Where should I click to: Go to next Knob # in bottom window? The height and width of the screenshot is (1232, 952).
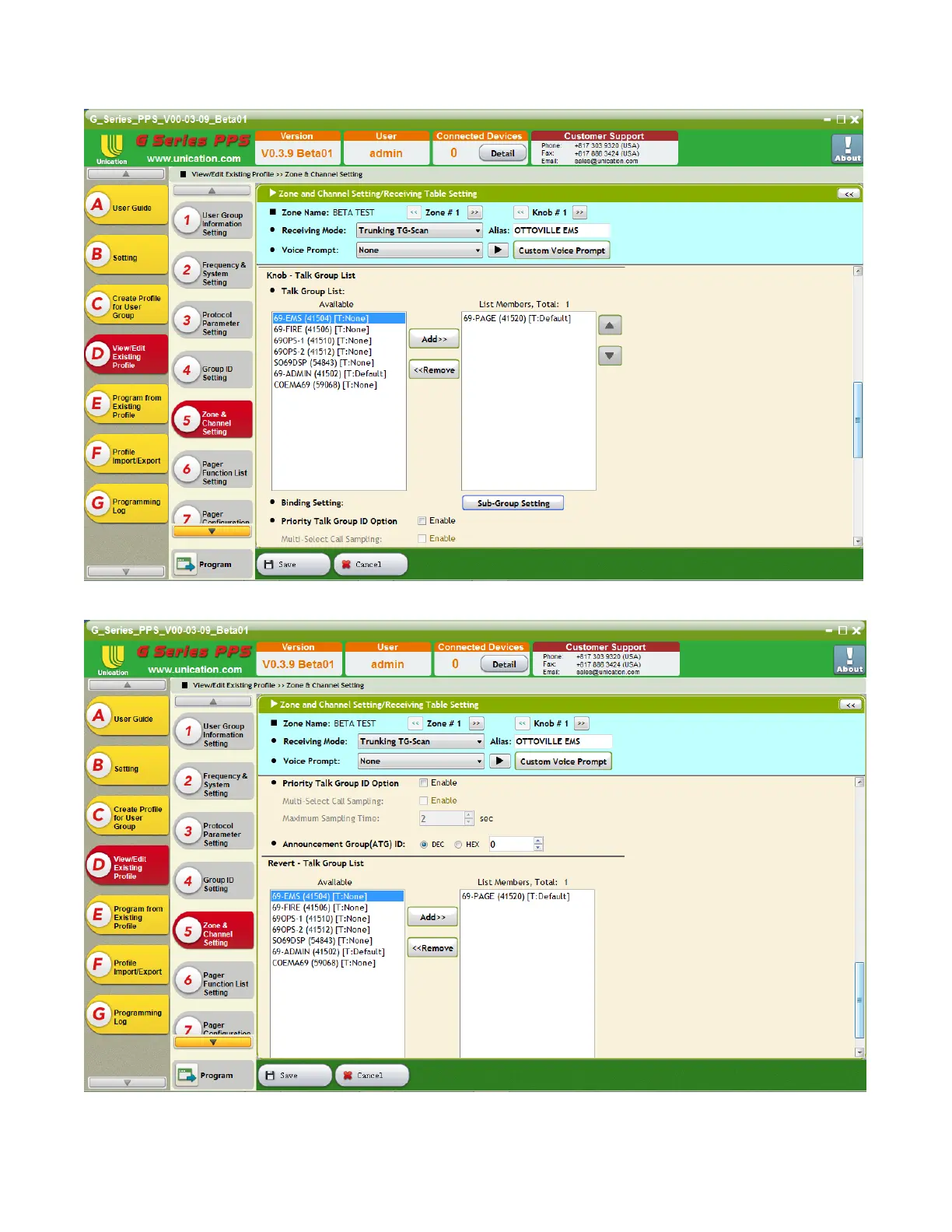581,723
